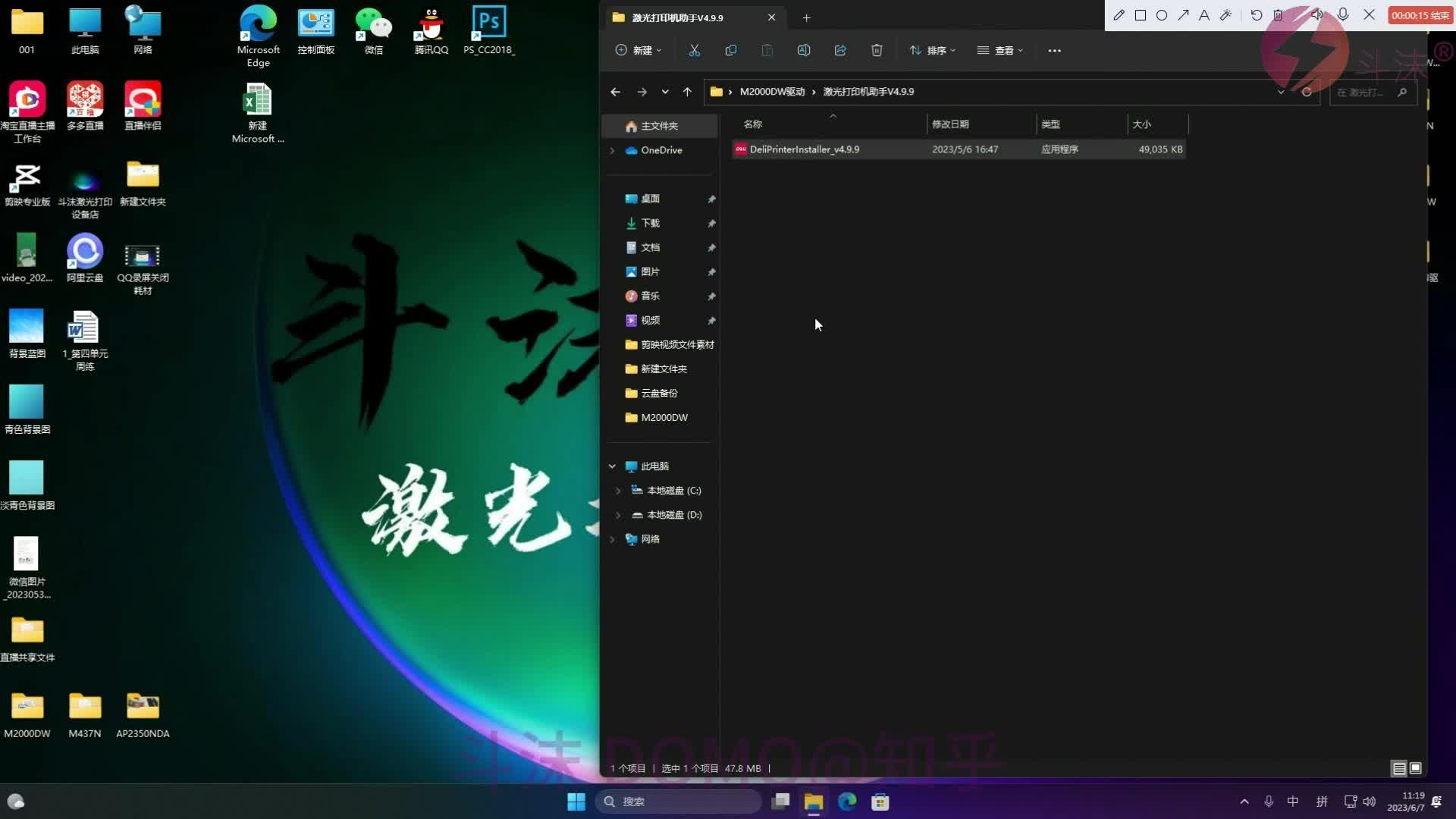Click the Copy icon in Explorer toolbar

(730, 50)
